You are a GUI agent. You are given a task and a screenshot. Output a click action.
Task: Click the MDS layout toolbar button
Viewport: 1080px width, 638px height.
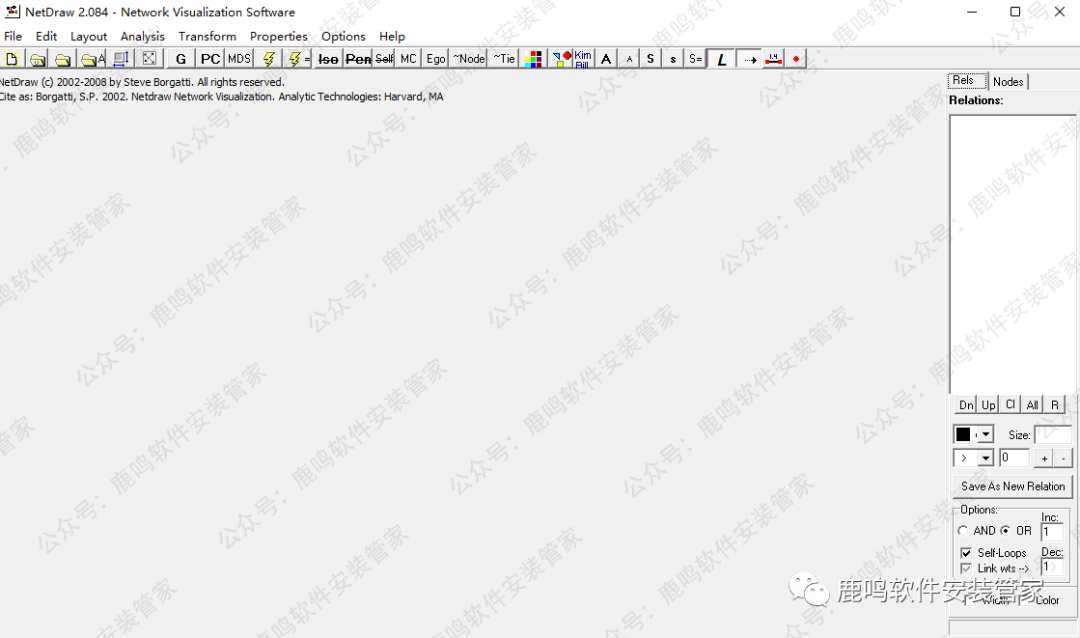click(239, 59)
